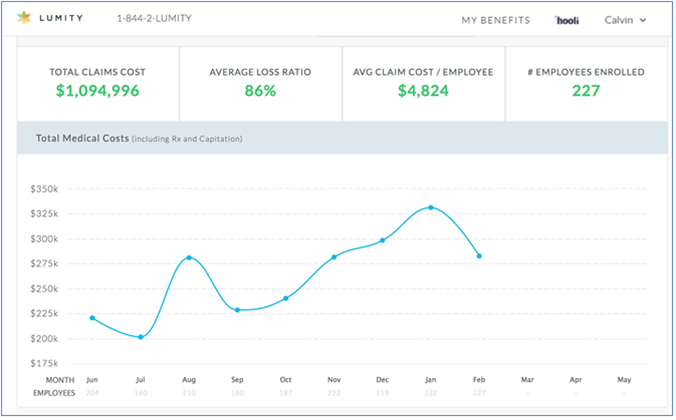Click the 1-844-2-LUMITY phone number
The width and height of the screenshot is (676, 420).
[x=155, y=20]
